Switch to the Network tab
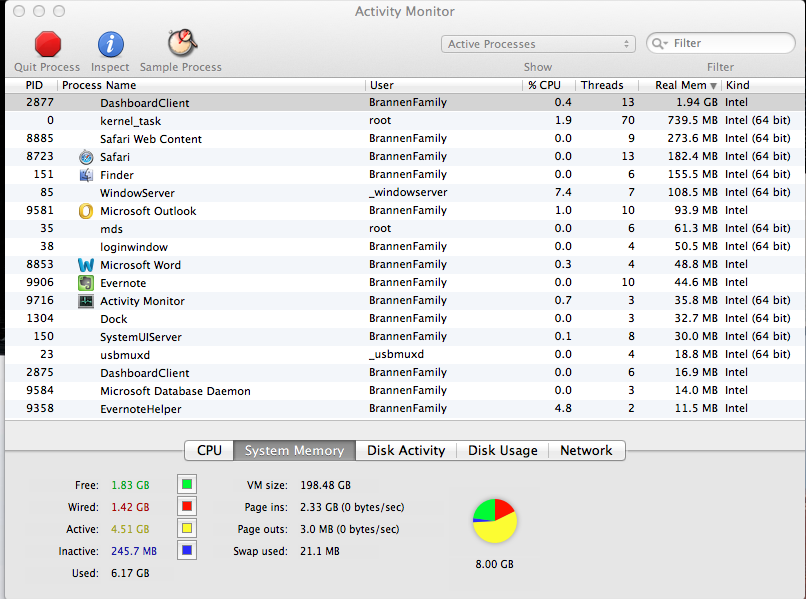Viewport: 806px width, 599px height. pyautogui.click(x=587, y=450)
